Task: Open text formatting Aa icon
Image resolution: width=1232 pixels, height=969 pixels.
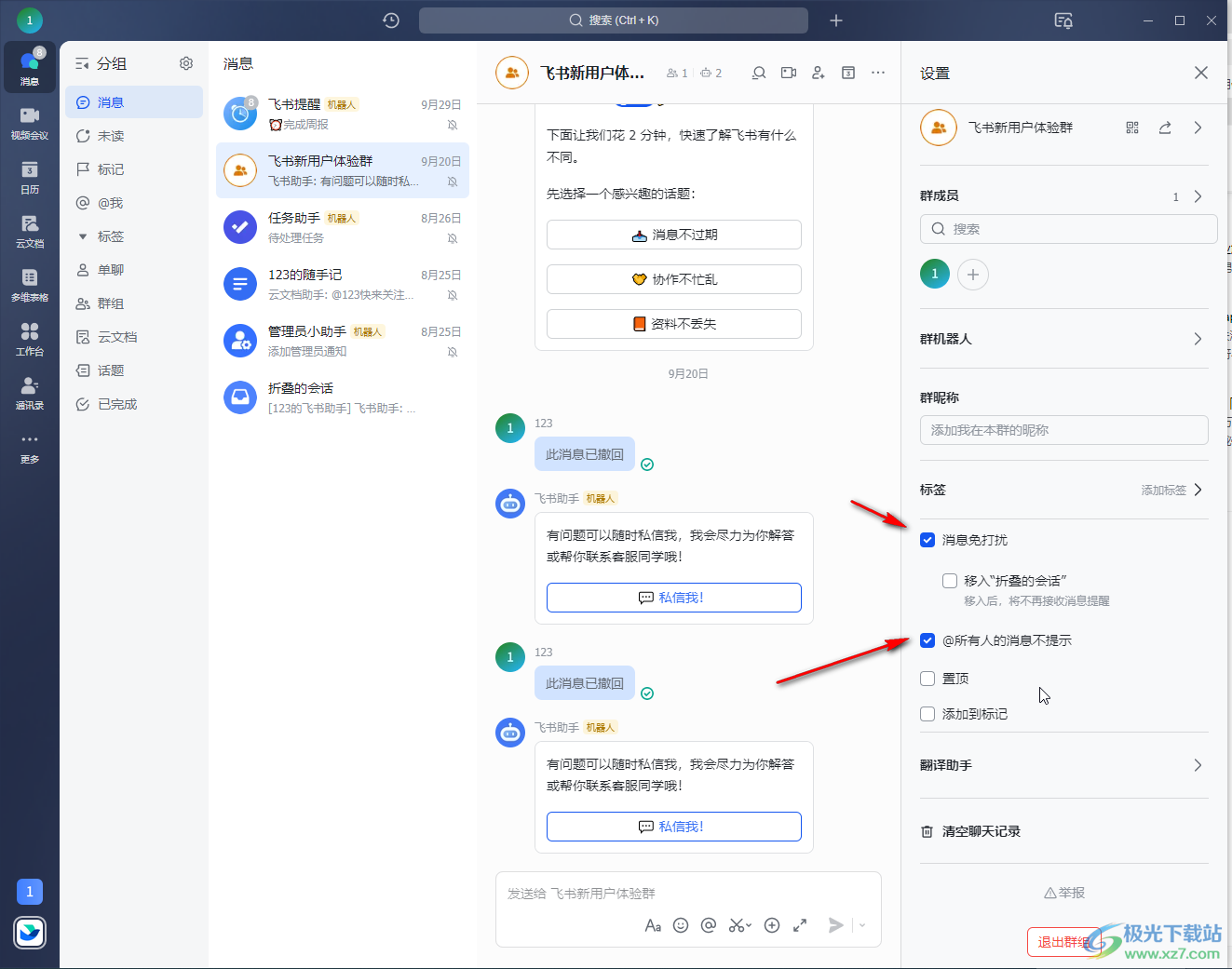Action: (654, 925)
